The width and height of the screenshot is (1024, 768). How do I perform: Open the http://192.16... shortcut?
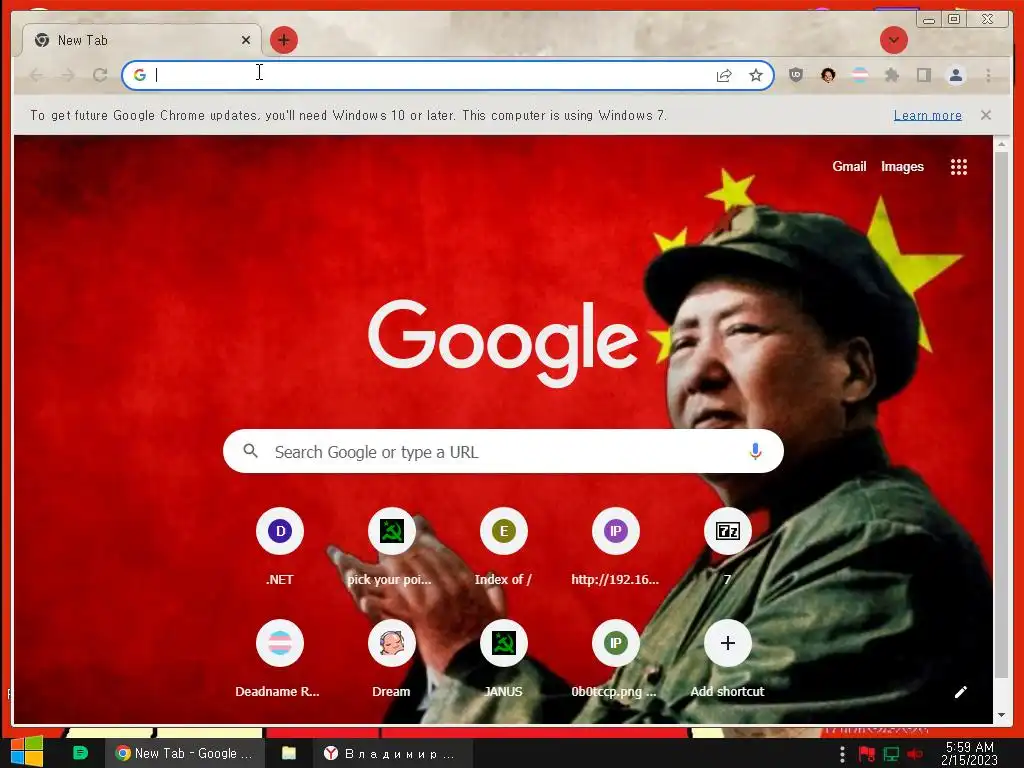pyautogui.click(x=615, y=547)
